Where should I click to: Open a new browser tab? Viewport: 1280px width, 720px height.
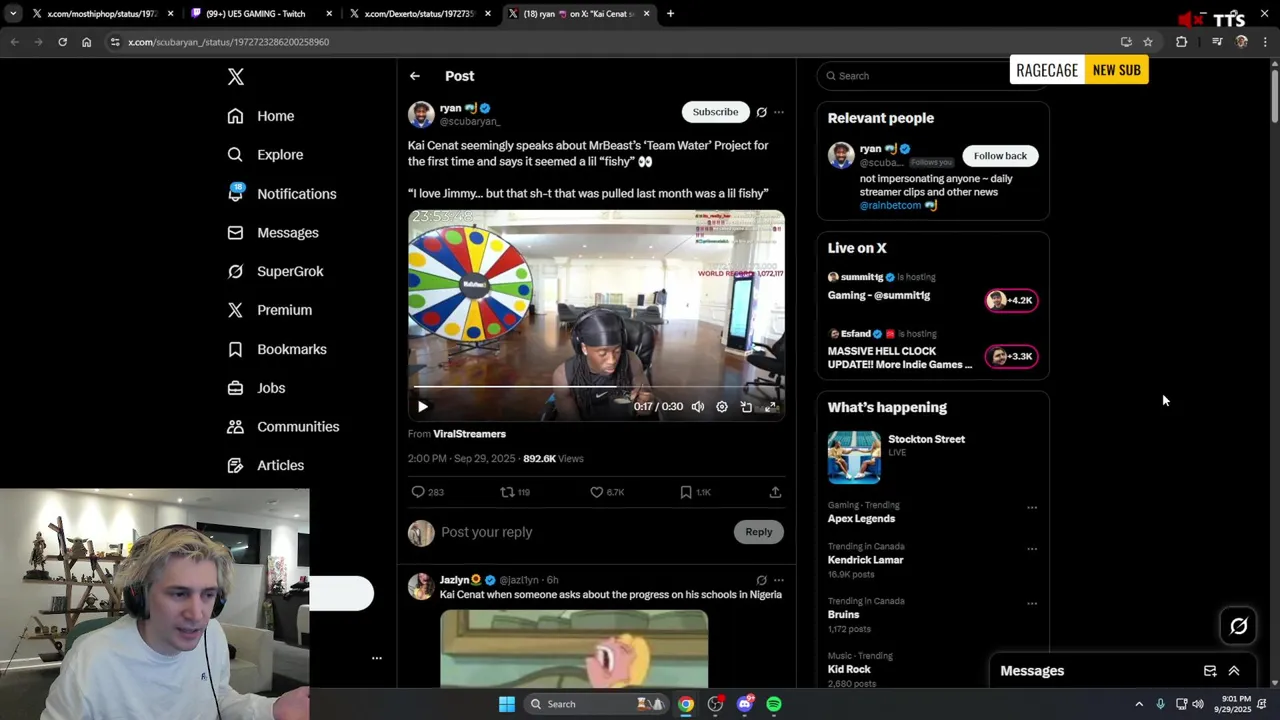point(670,14)
